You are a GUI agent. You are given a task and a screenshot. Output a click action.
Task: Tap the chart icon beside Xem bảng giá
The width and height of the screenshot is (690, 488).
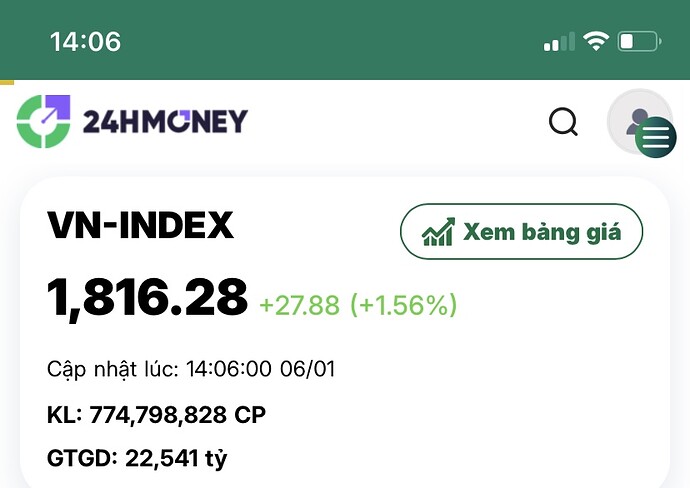click(438, 232)
